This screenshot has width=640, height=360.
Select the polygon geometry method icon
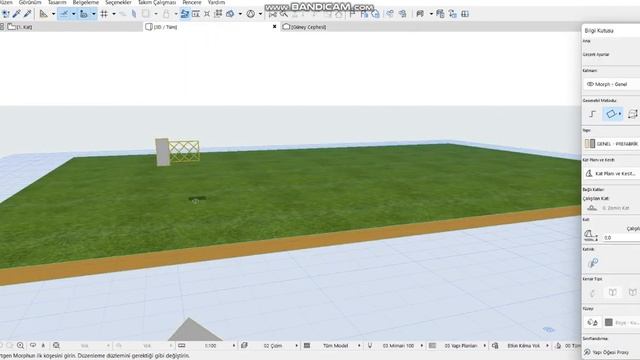tap(611, 114)
